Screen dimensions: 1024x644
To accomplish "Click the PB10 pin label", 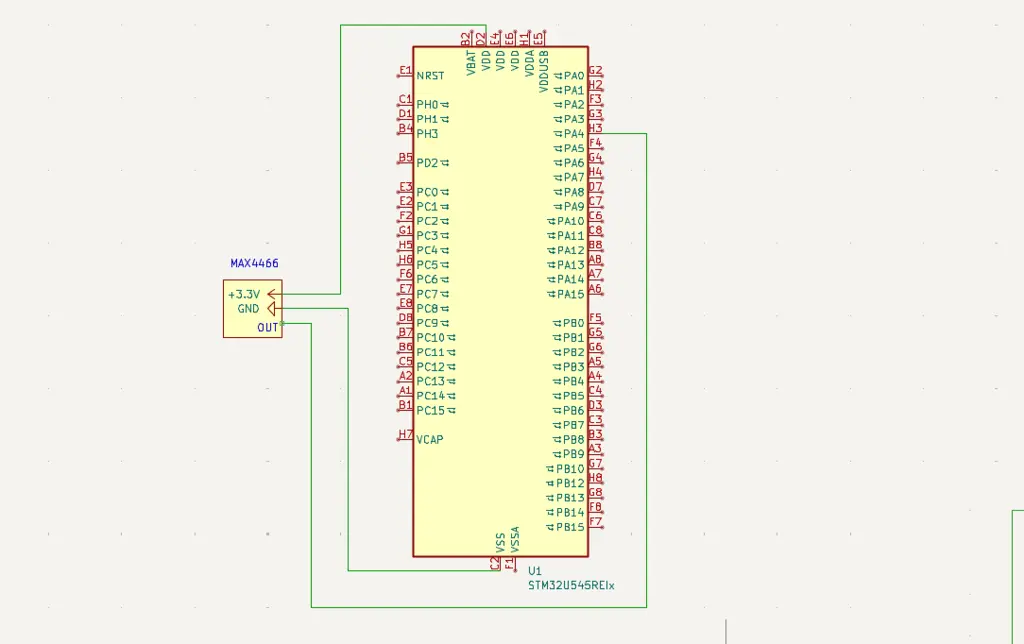I will tap(570, 469).
